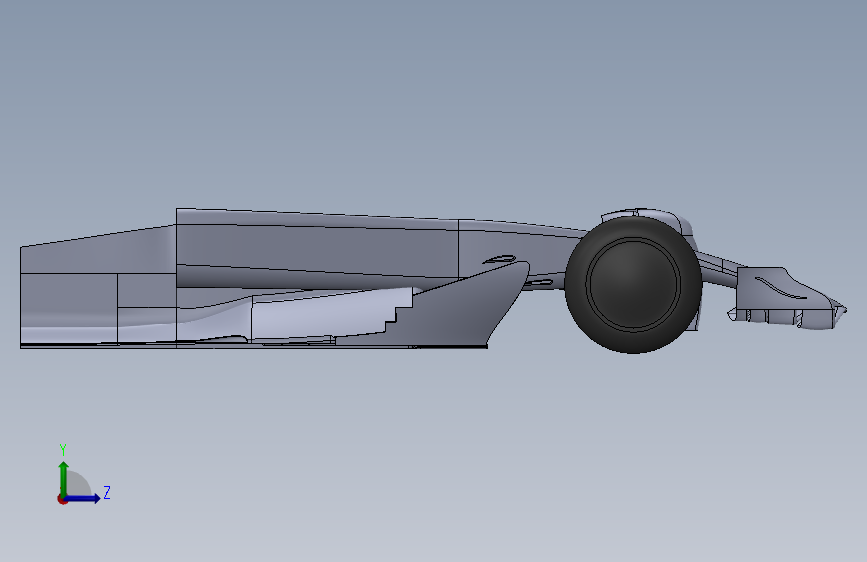Click the green Y axis of the triad

[63, 479]
